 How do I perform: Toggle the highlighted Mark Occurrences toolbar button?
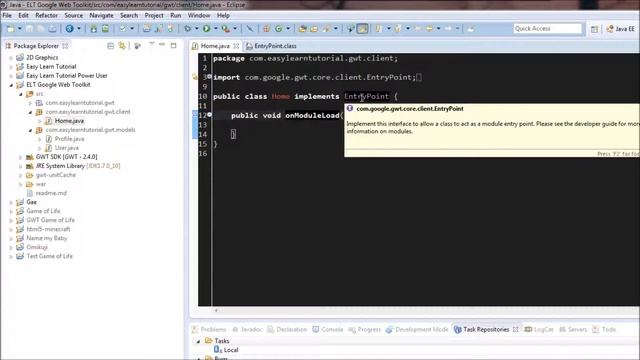[362, 29]
